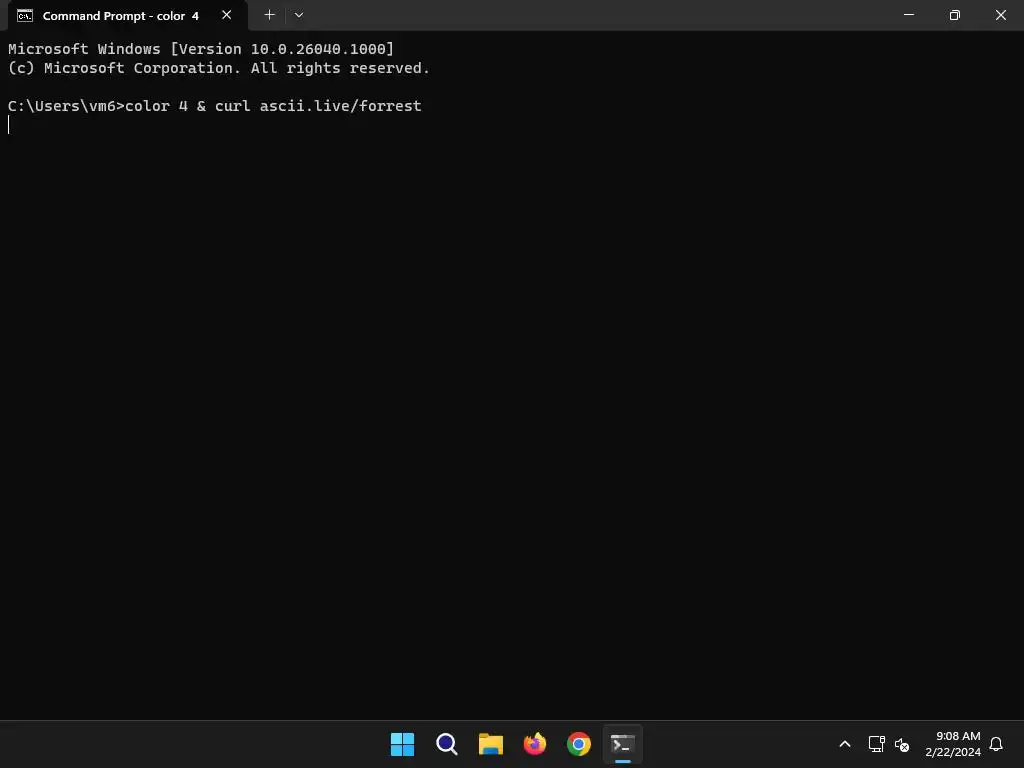Image resolution: width=1024 pixels, height=768 pixels.
Task: Expand the new tab profile dropdown
Action: (298, 15)
